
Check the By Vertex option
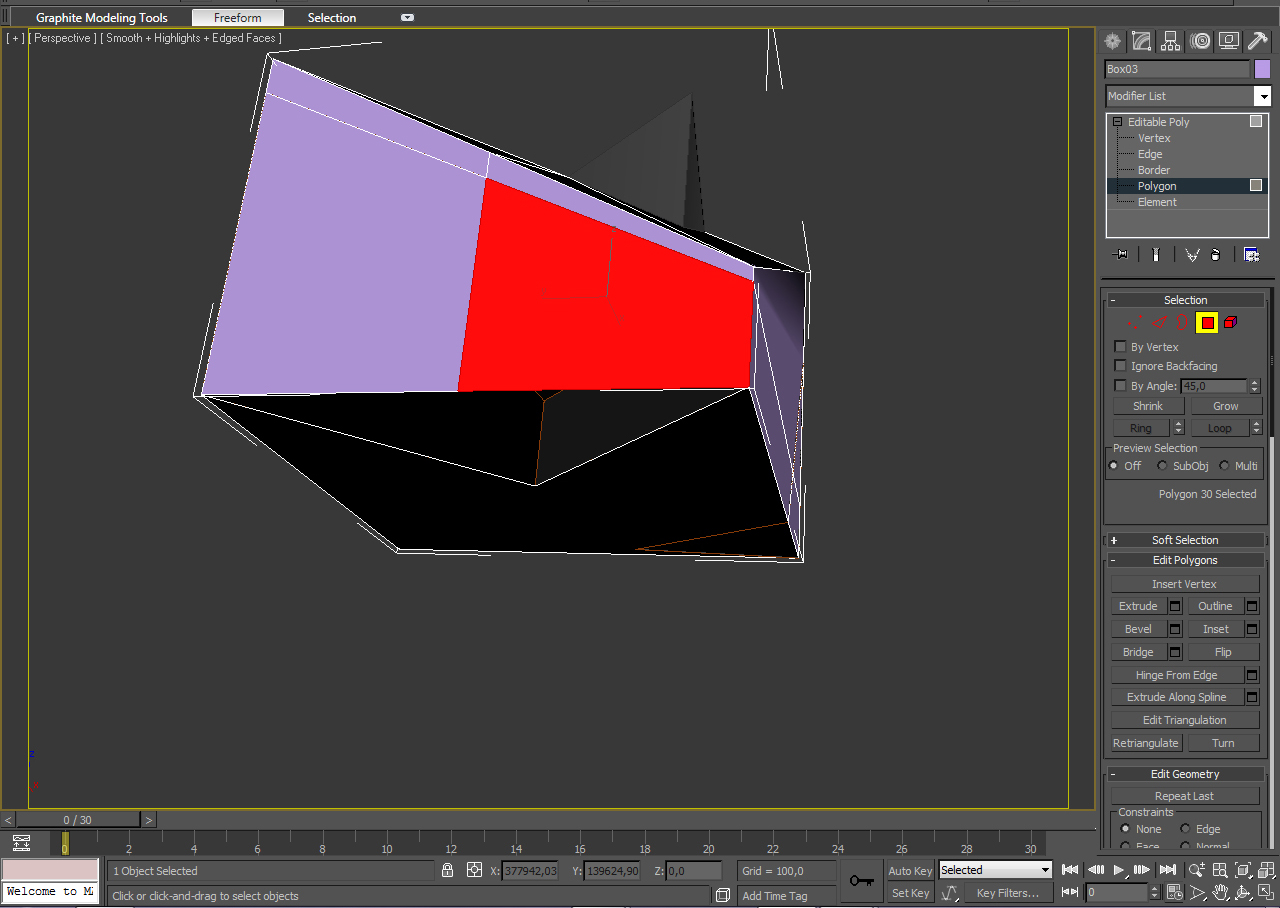point(1120,347)
